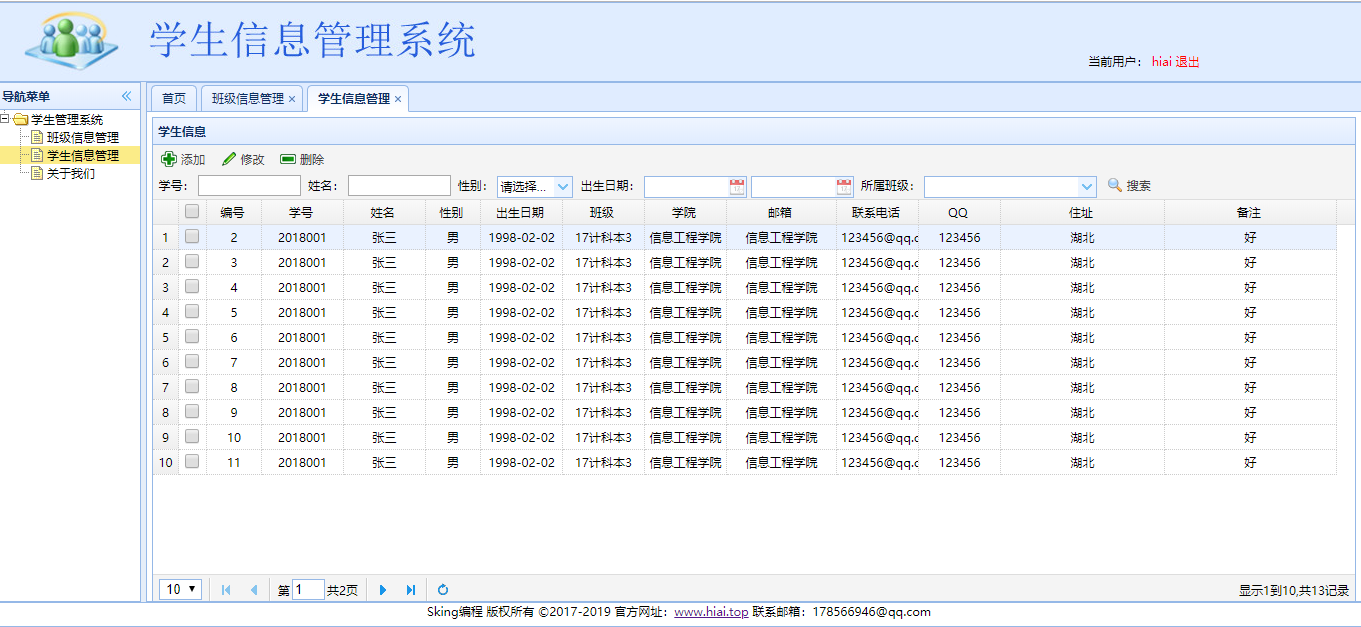Viewport: 1361px width, 627px height.
Task: Open the page size dropdown
Action: [181, 590]
